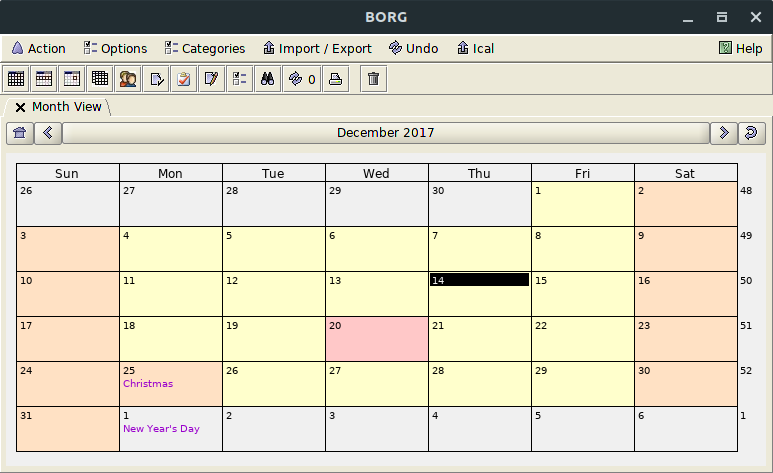
Task: Click the trash can toolbar icon
Action: click(x=373, y=79)
